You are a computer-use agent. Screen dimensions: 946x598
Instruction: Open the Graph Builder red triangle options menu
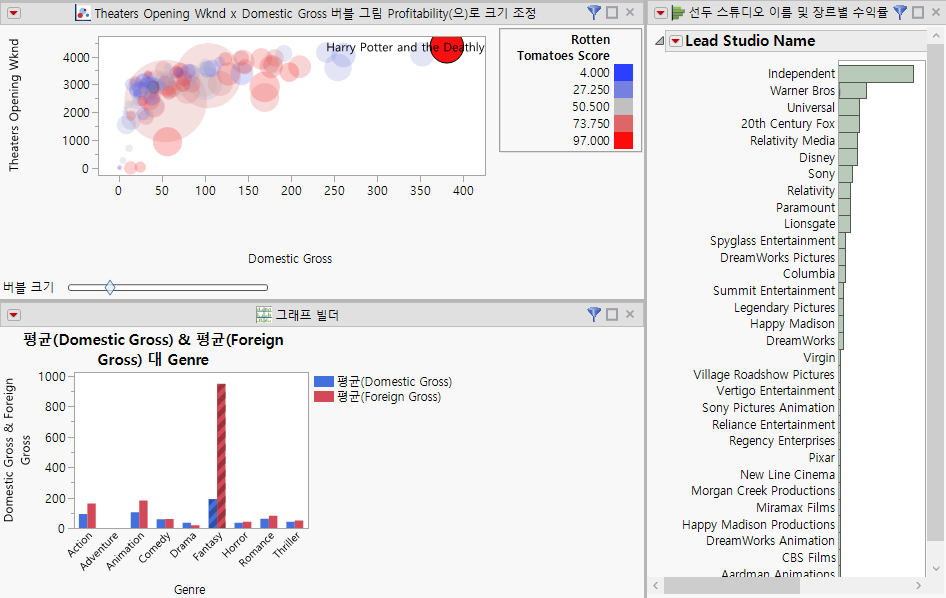pyautogui.click(x=12, y=315)
